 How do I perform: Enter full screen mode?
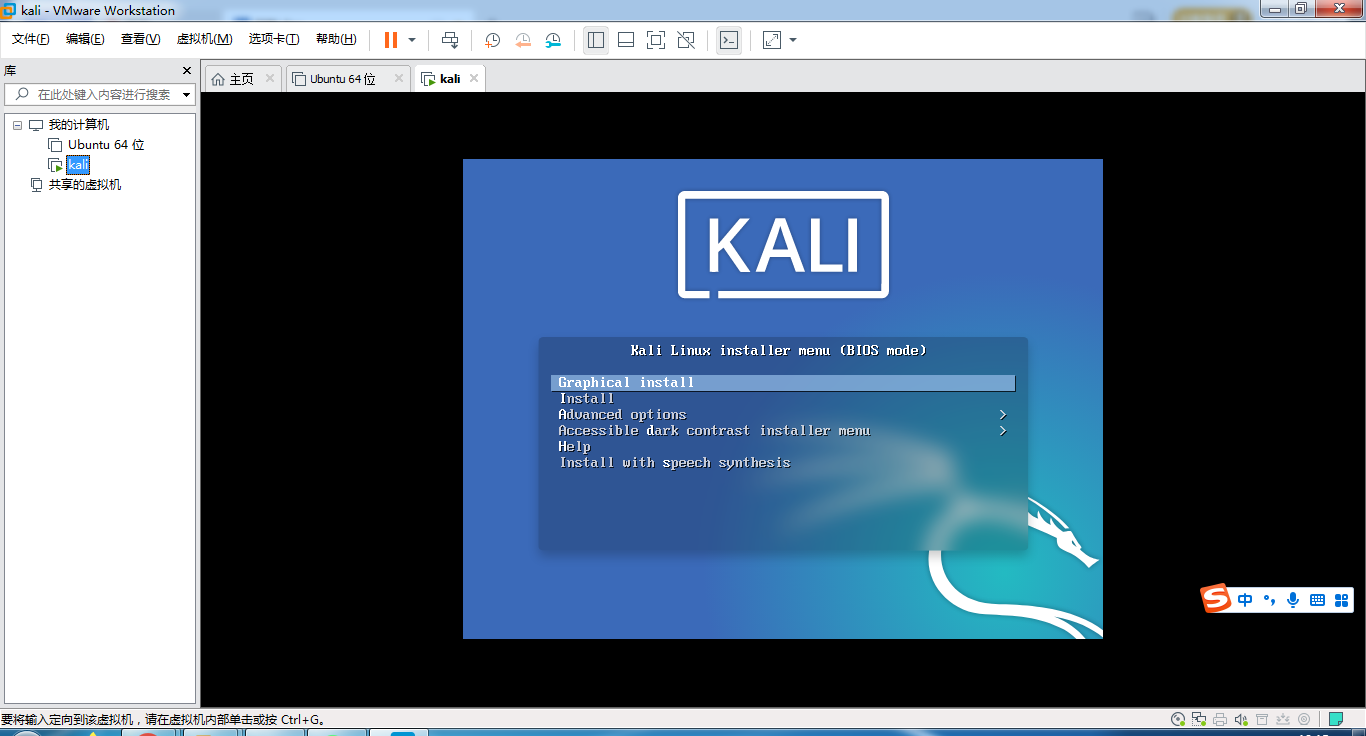click(656, 40)
